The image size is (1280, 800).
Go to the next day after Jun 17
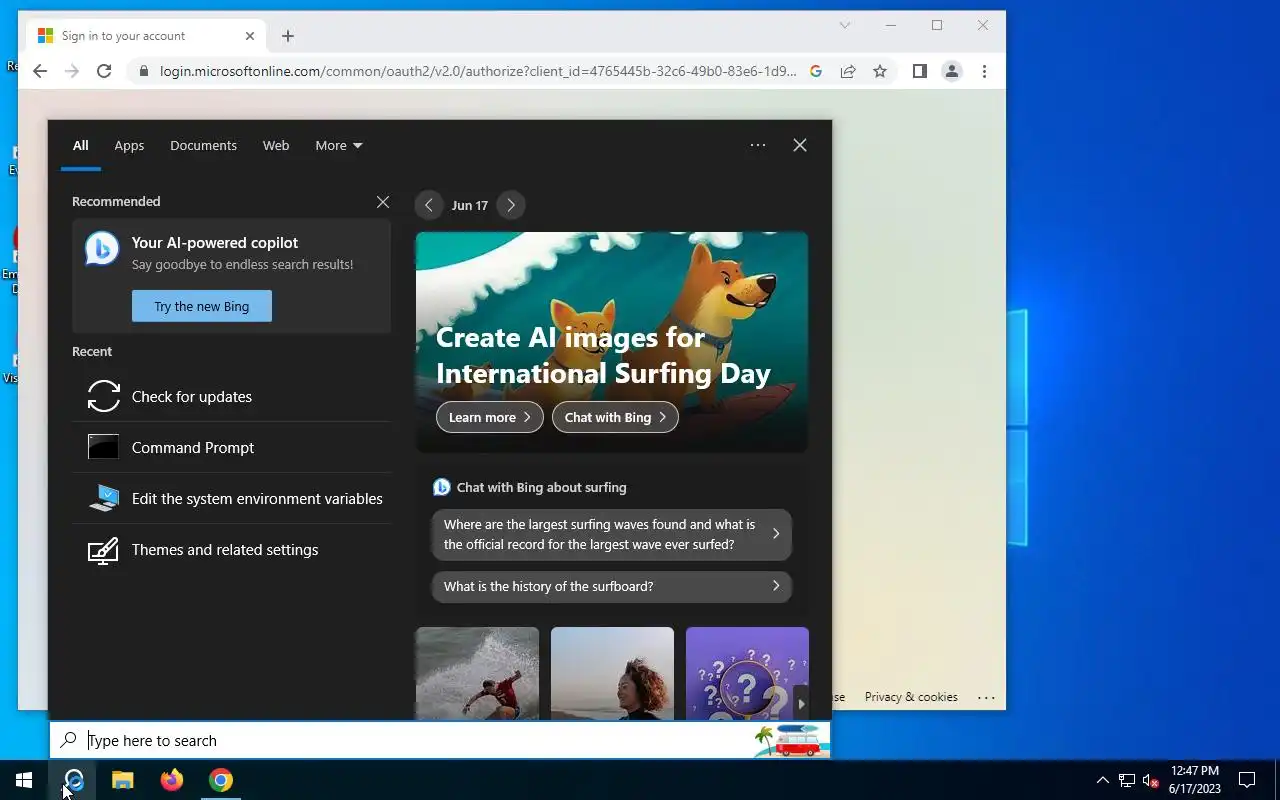(x=511, y=205)
